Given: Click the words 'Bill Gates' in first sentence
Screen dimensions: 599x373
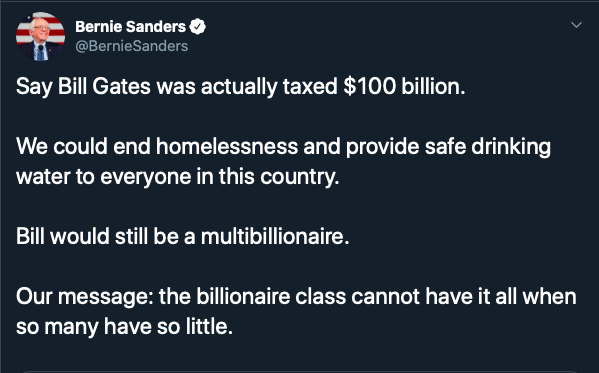Looking at the screenshot, I should pos(104,86).
